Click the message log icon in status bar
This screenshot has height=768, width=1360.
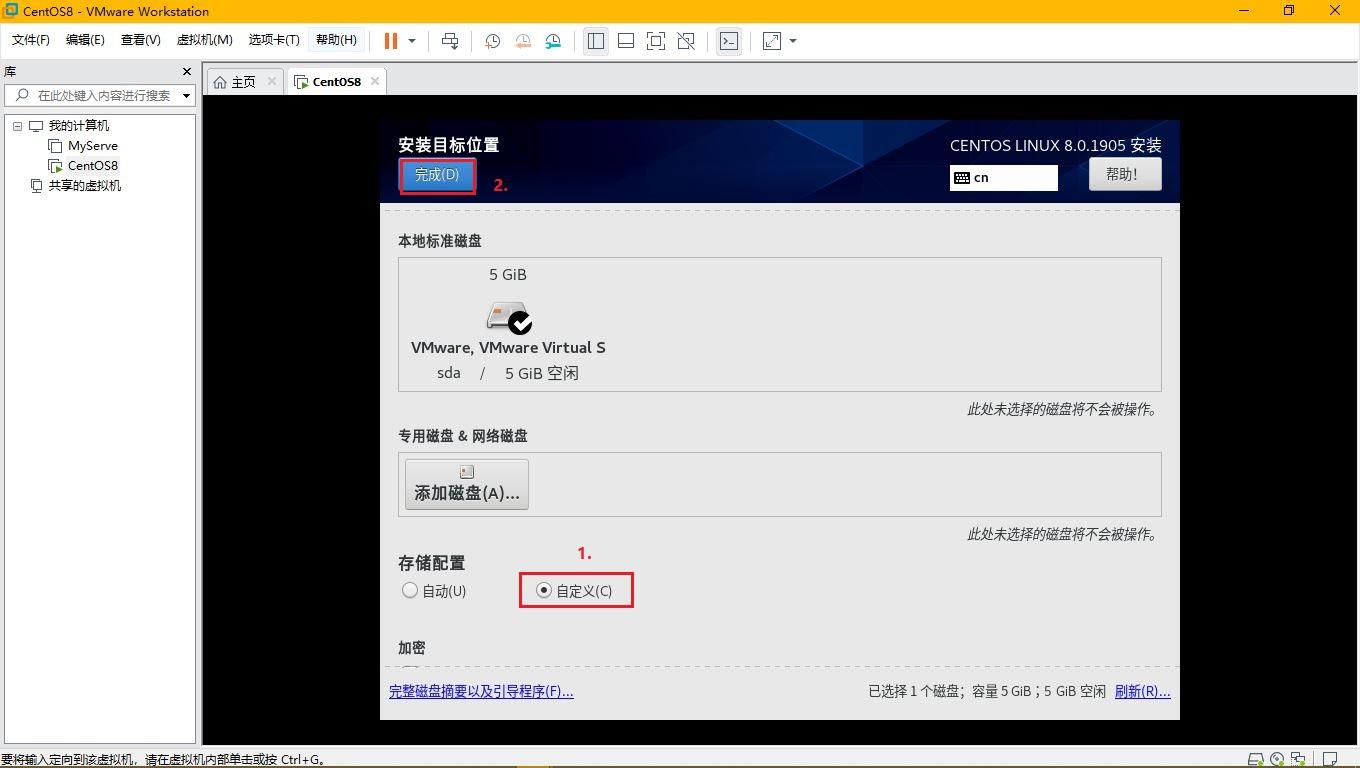[x=1330, y=759]
